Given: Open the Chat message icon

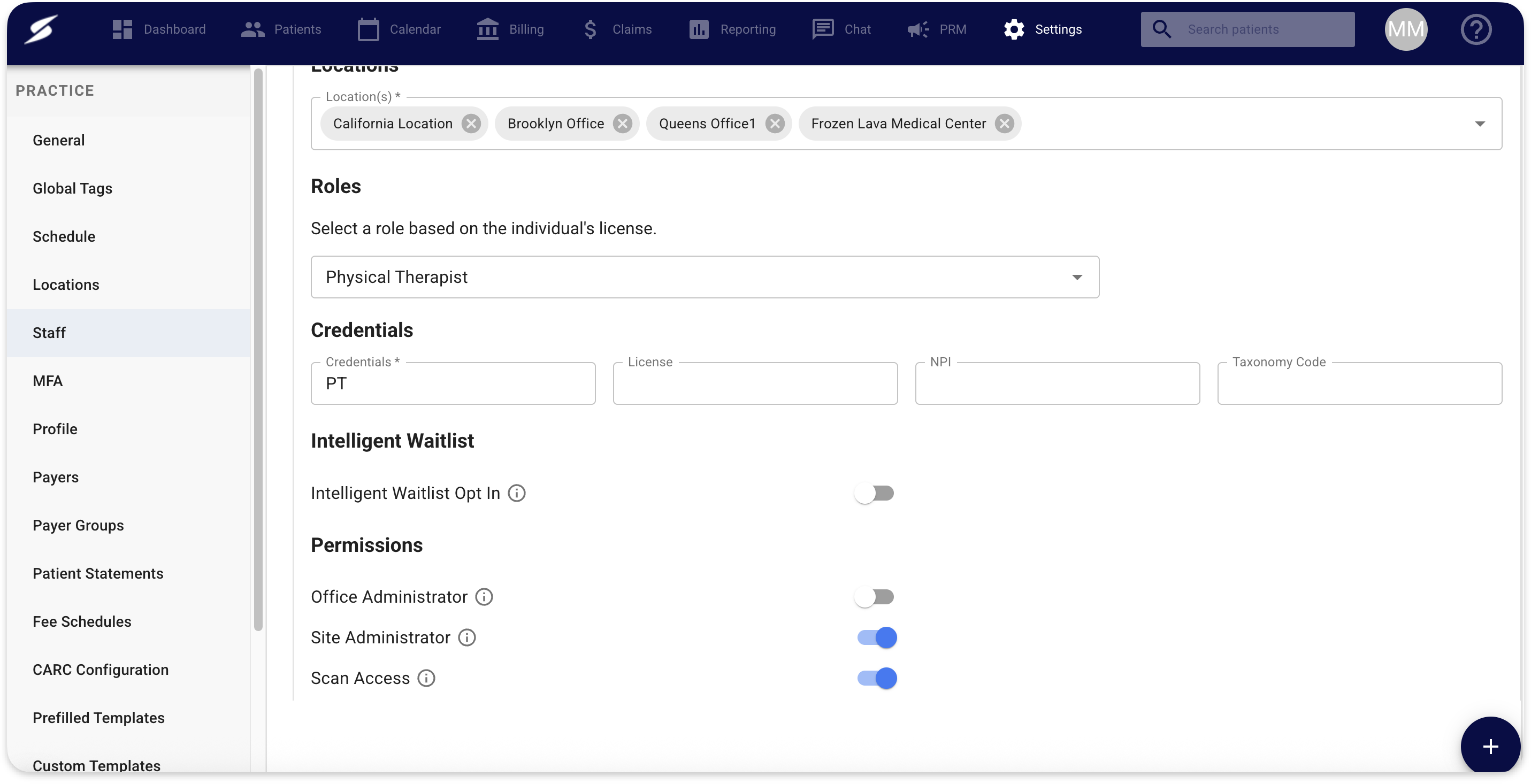Looking at the screenshot, I should (x=823, y=29).
